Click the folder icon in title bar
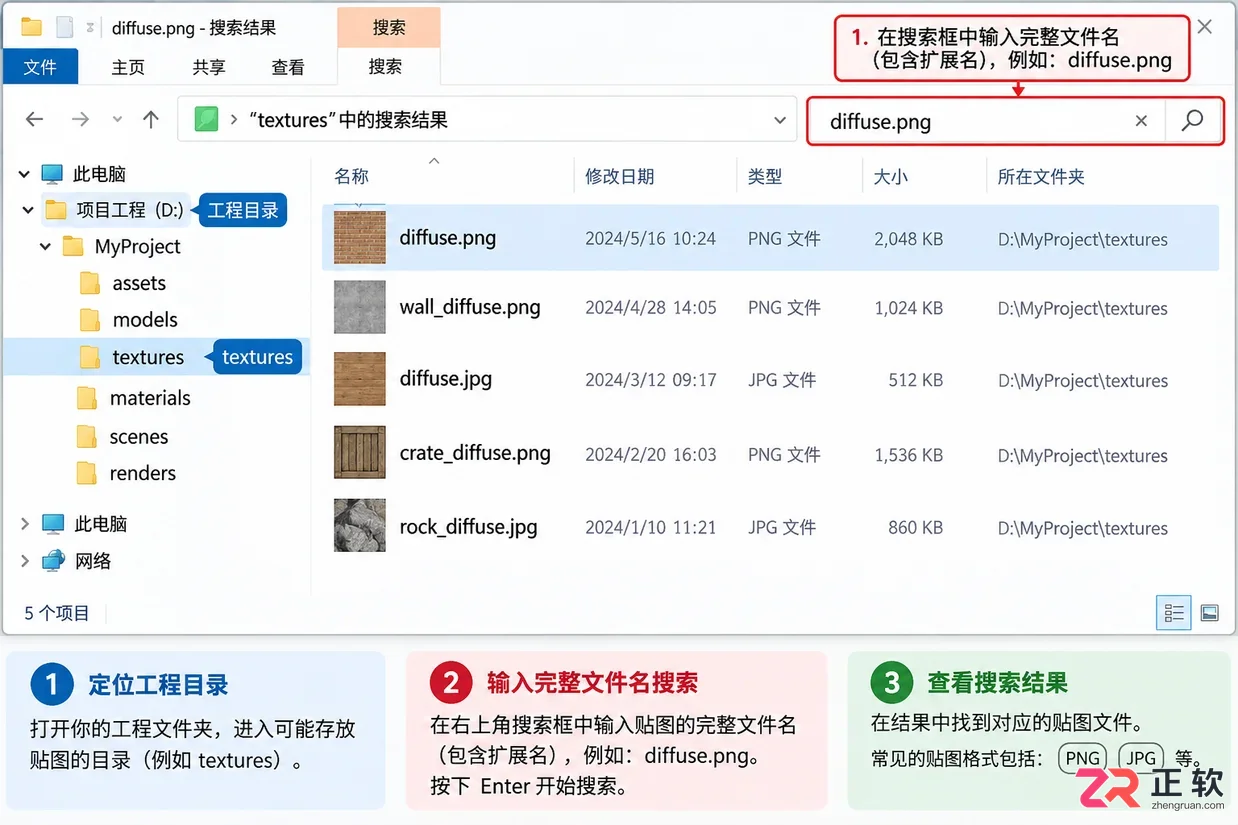This screenshot has height=825, width=1238. 31,27
